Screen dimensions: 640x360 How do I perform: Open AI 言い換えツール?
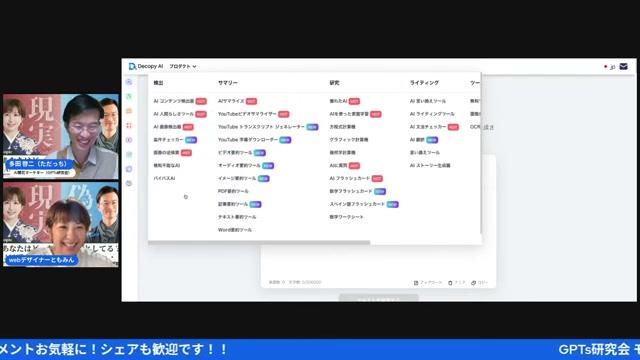428,101
